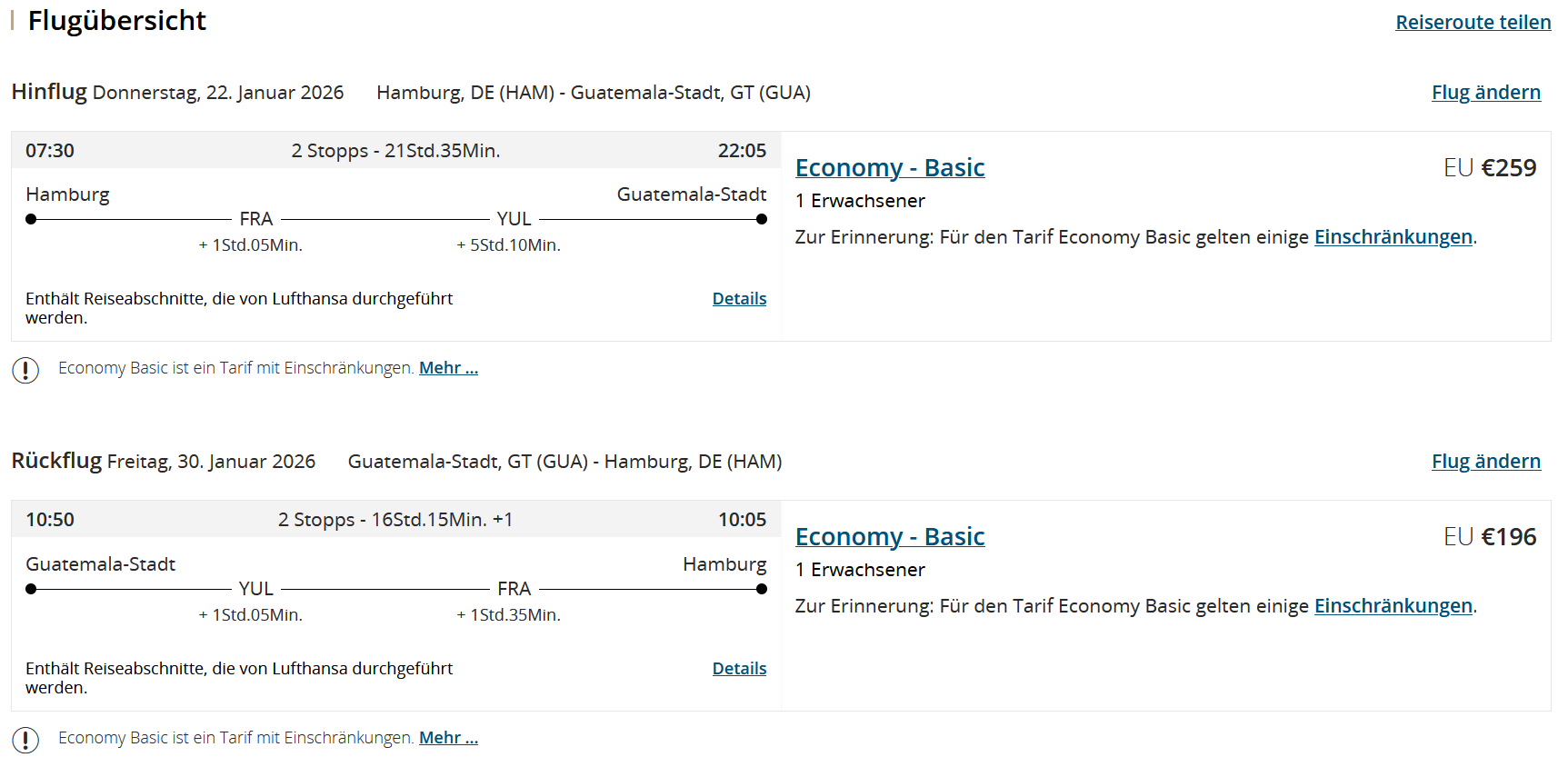This screenshot has width=1568, height=767.
Task: Click the Hamburg departure dot on outbound timeline
Action: (31, 219)
